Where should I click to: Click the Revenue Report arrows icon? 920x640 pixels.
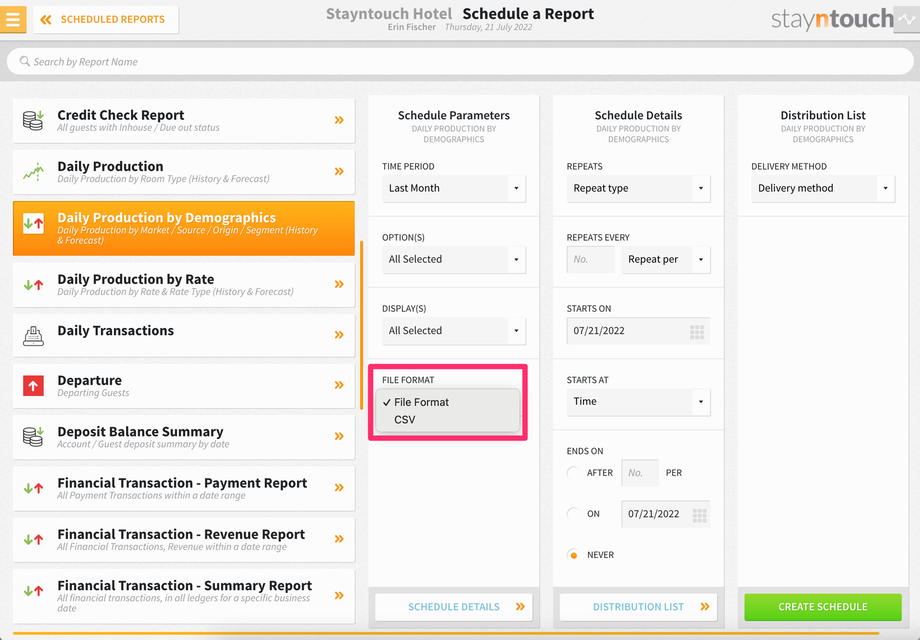tap(33, 539)
